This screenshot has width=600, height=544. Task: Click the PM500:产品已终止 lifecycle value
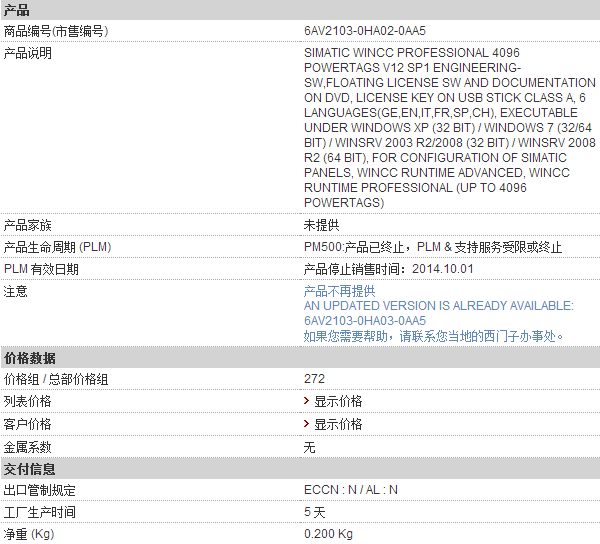[x=433, y=247]
